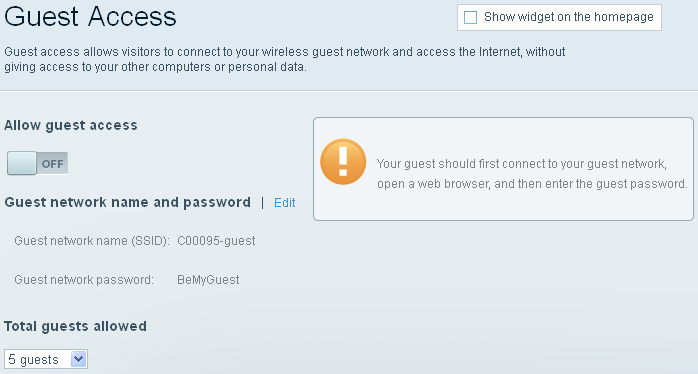
Task: Tick the Show widget on homepage checkbox
Action: pos(471,17)
